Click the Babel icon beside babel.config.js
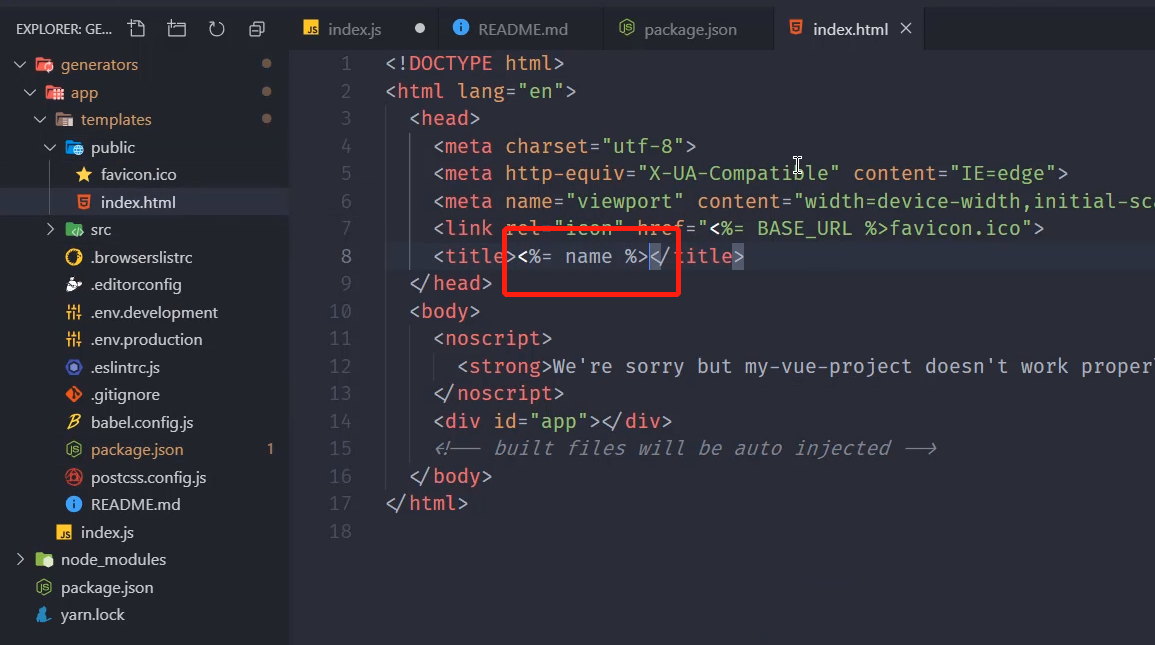1155x645 pixels. pyautogui.click(x=74, y=422)
